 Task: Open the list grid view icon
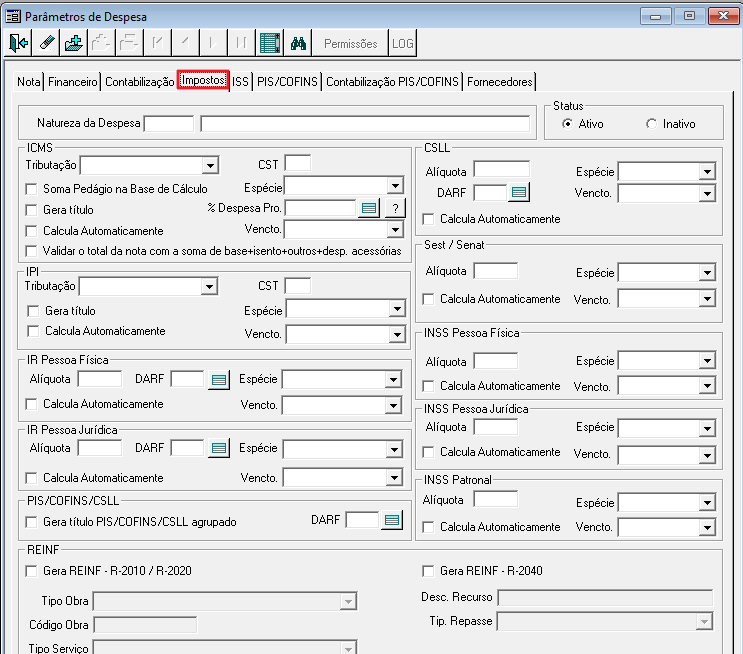270,43
